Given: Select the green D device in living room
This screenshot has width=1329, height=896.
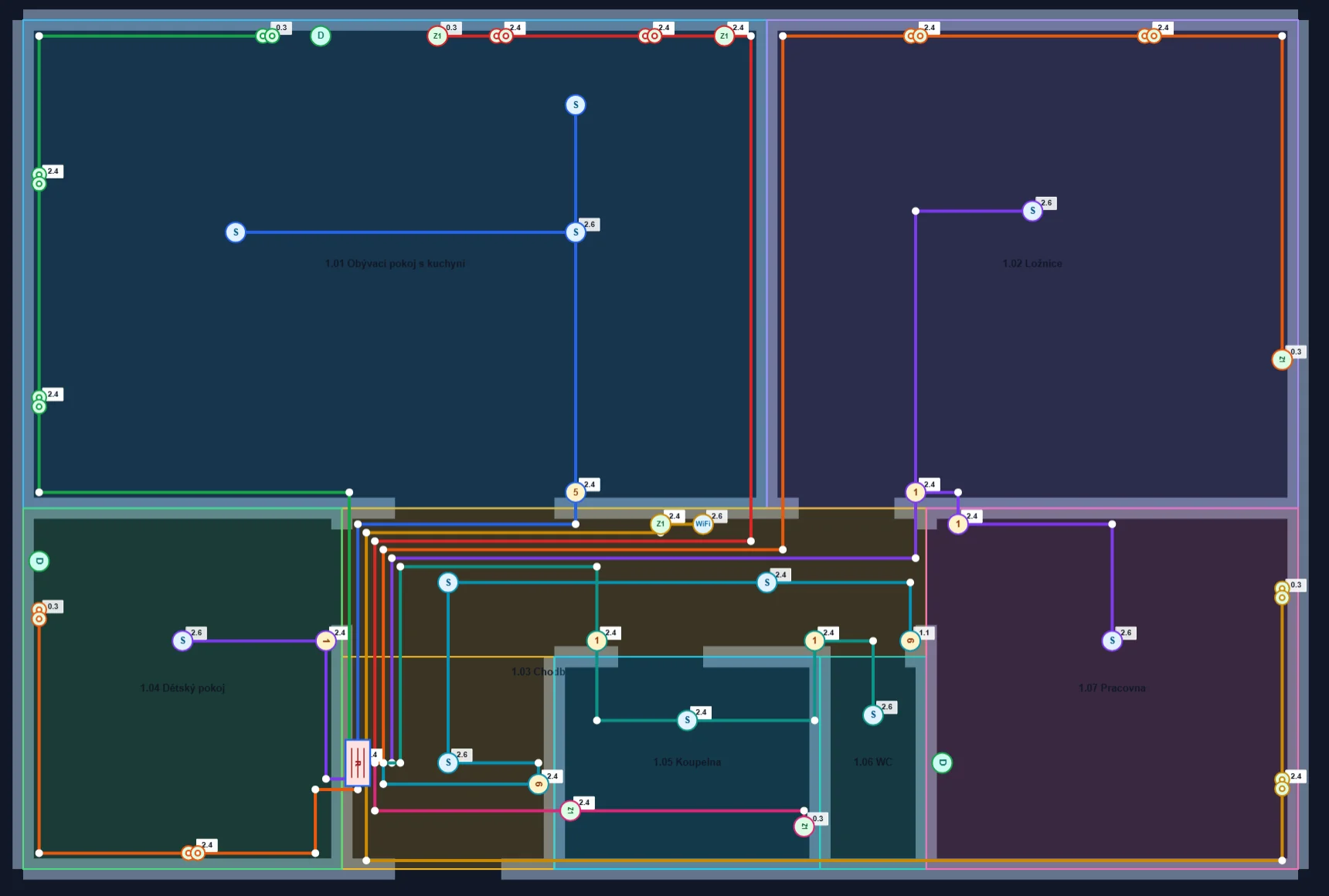Looking at the screenshot, I should (x=321, y=36).
